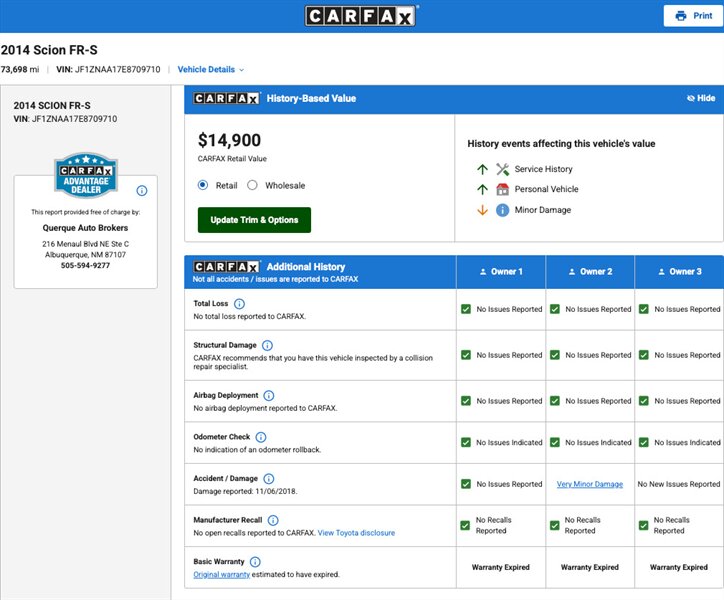Click CARFAX logo in Additional History header
Viewport: 724px width, 600px height.
(226, 267)
